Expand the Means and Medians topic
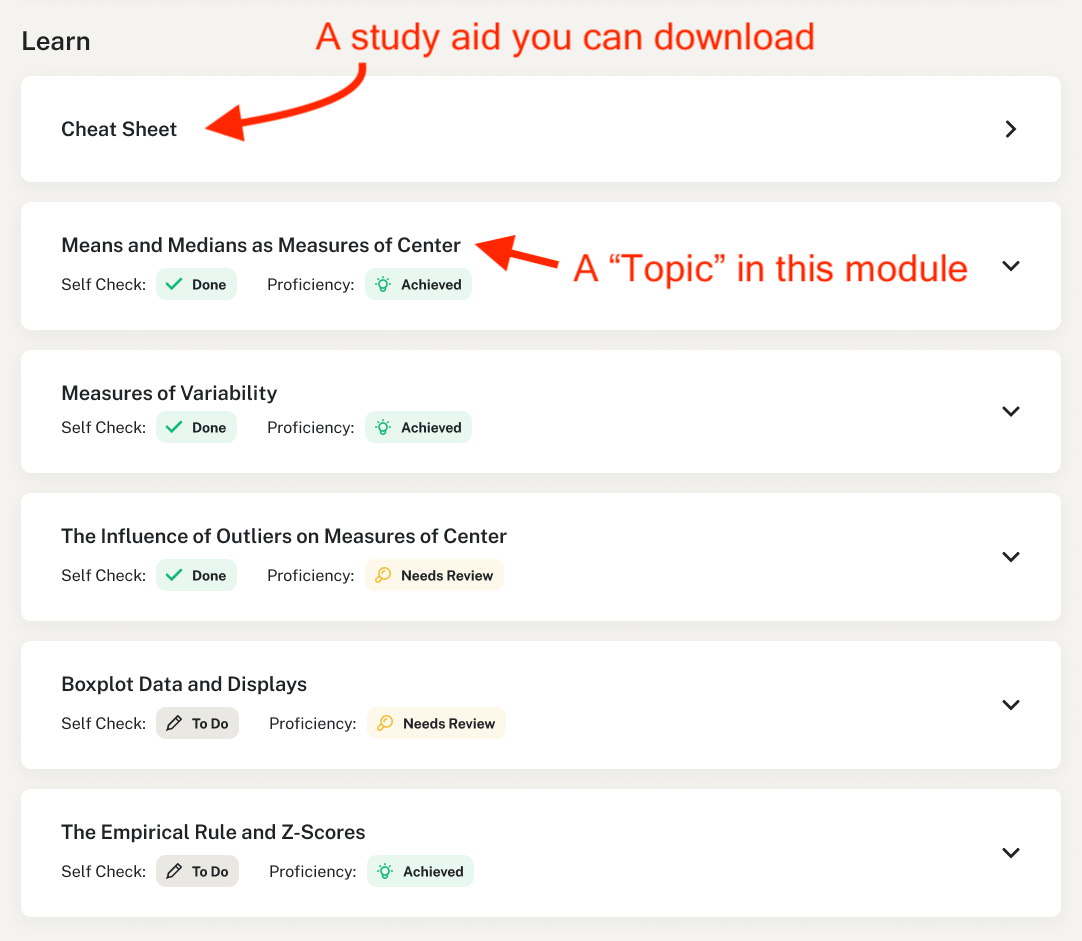The height and width of the screenshot is (941, 1082). [1010, 266]
